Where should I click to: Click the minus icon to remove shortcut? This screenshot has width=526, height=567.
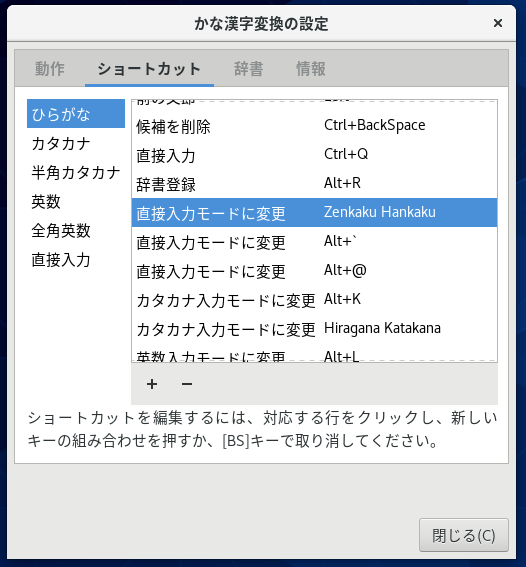[187, 384]
